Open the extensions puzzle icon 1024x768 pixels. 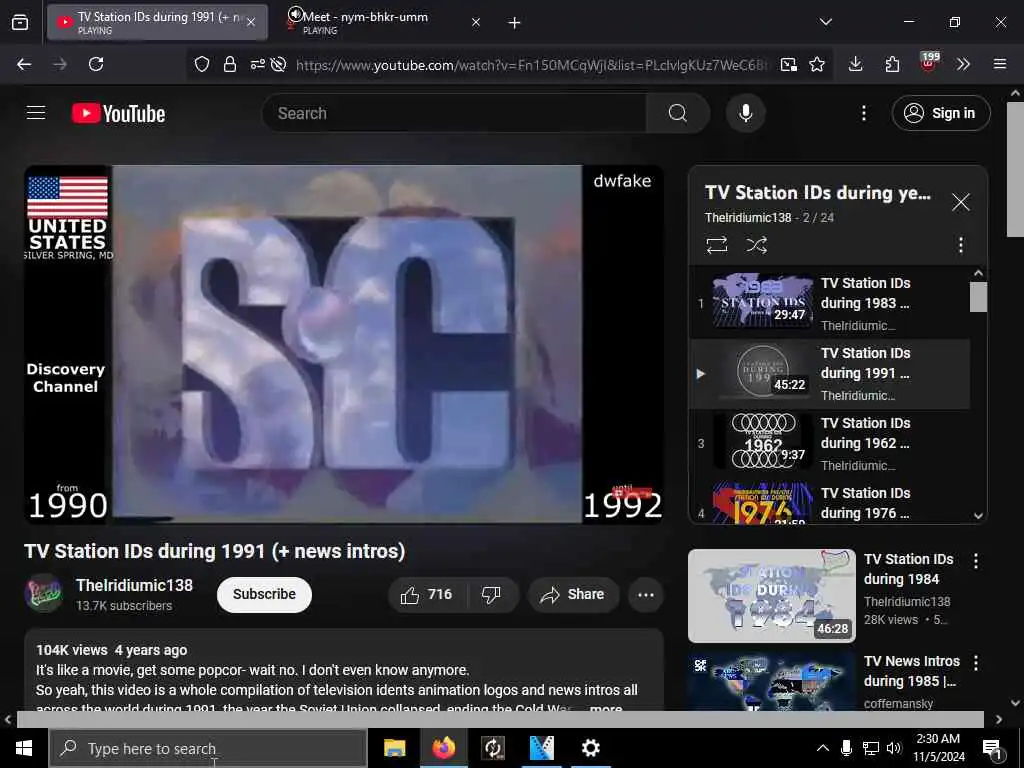click(892, 64)
